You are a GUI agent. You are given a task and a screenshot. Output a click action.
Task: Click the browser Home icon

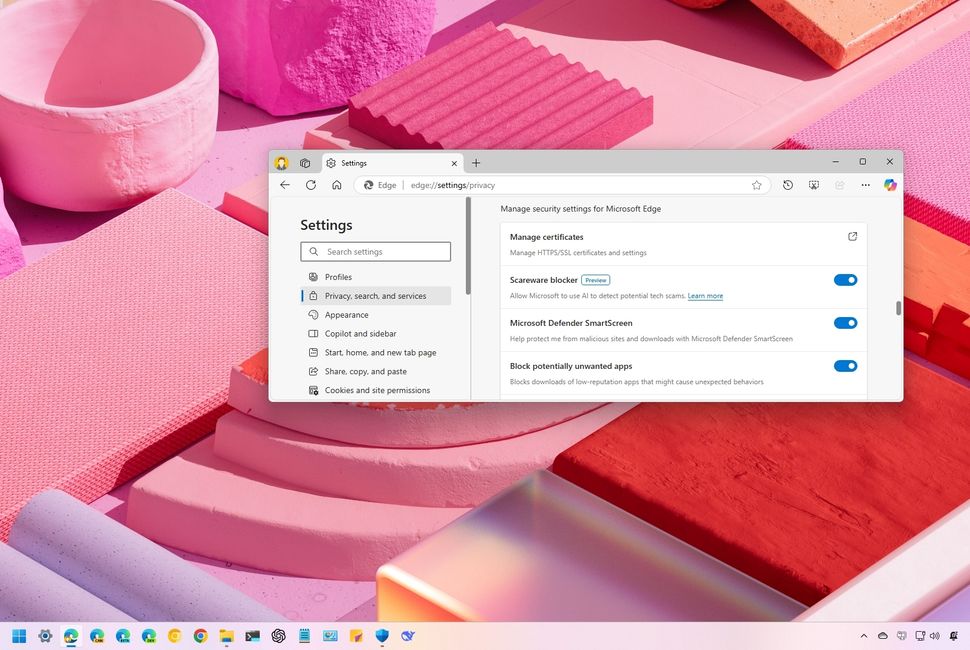(336, 185)
